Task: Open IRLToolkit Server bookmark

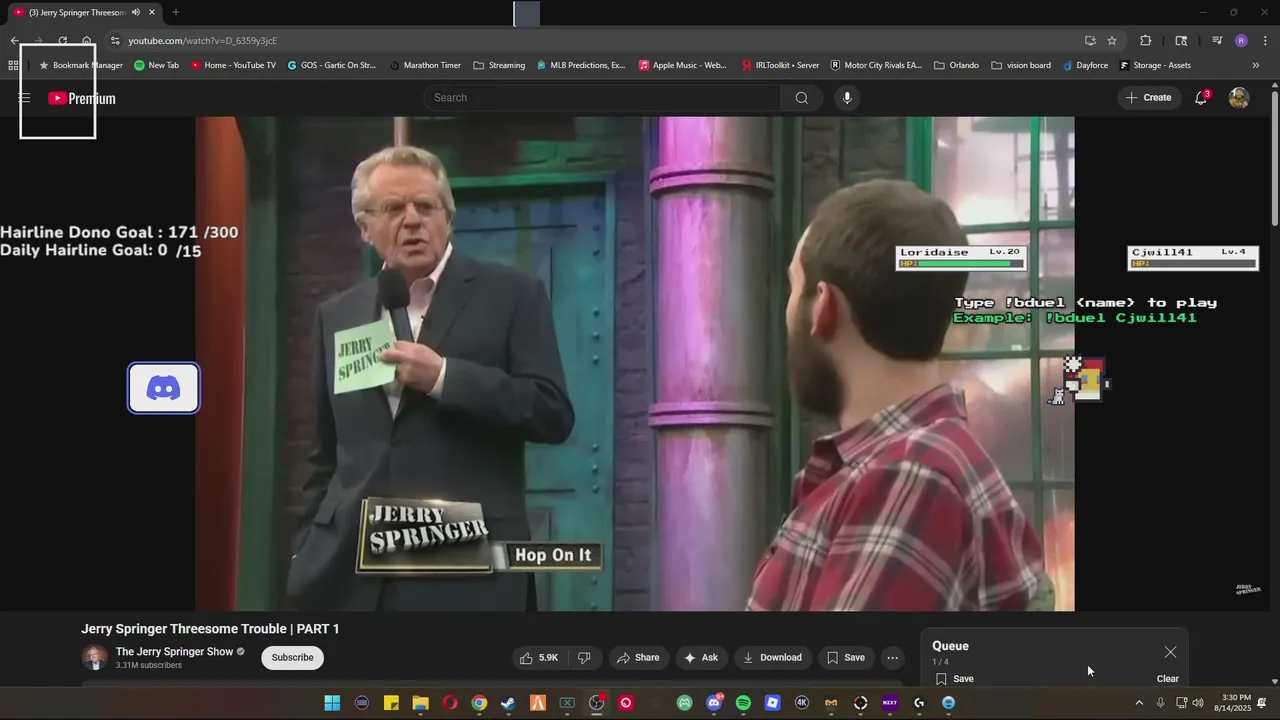Action: click(x=780, y=65)
